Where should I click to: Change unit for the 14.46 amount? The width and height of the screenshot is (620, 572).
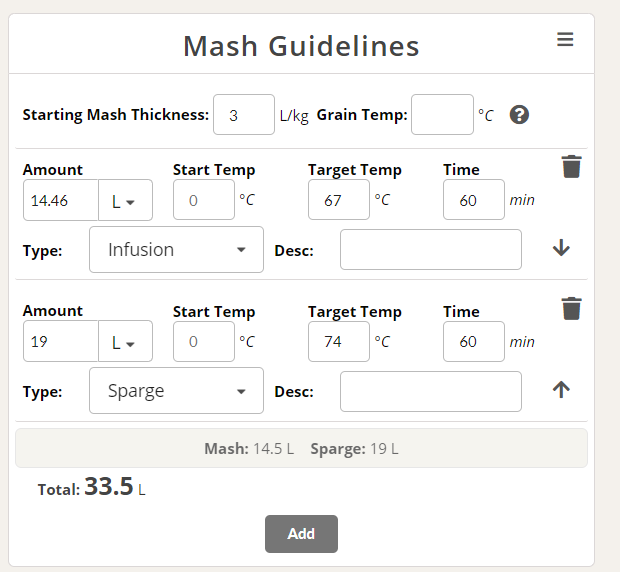pos(125,200)
